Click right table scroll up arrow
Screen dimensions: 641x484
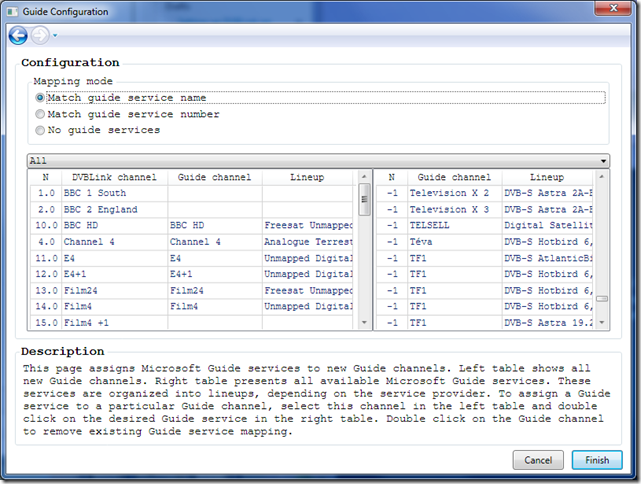601,177
